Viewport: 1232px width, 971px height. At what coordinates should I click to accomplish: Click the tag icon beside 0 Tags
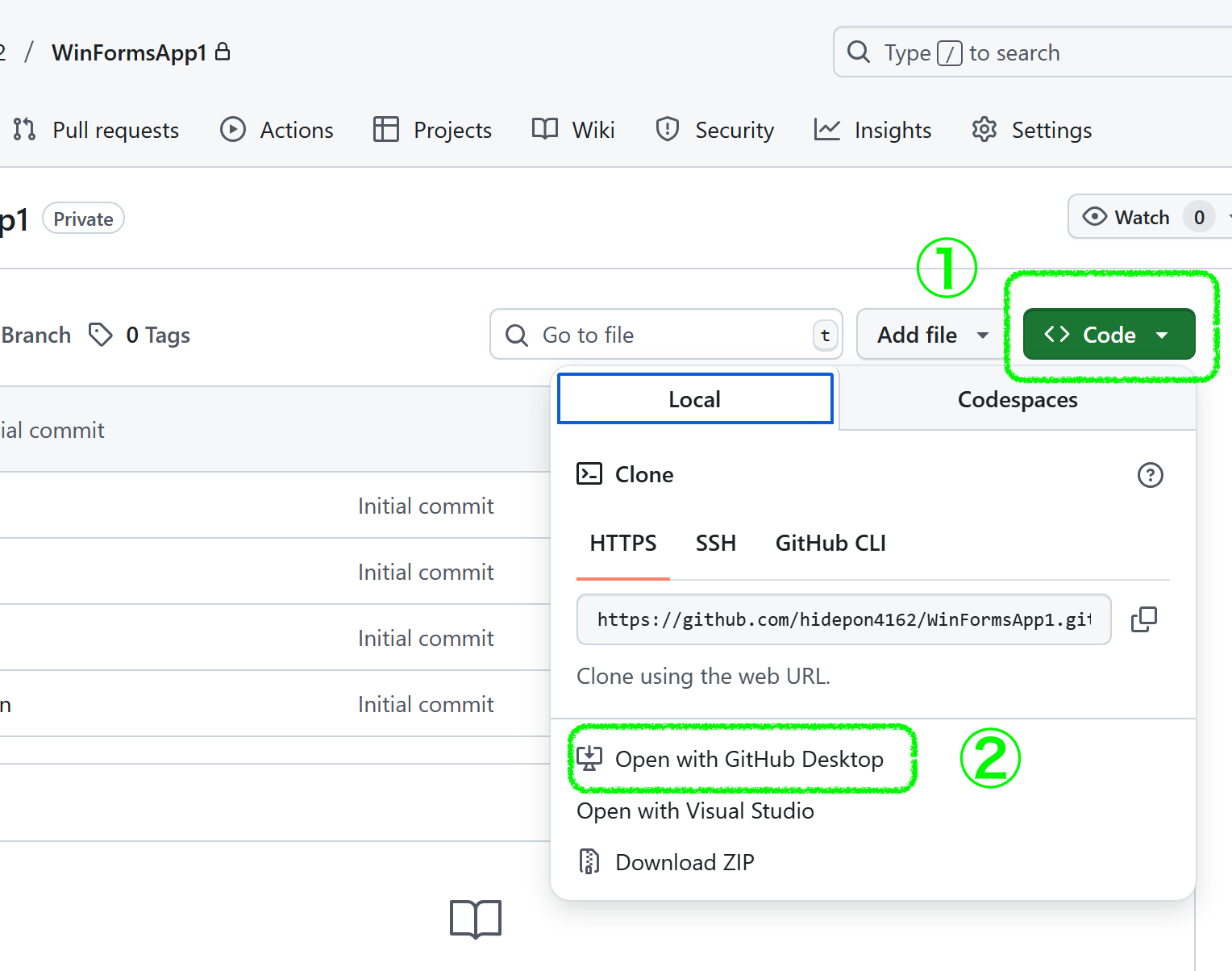(100, 334)
